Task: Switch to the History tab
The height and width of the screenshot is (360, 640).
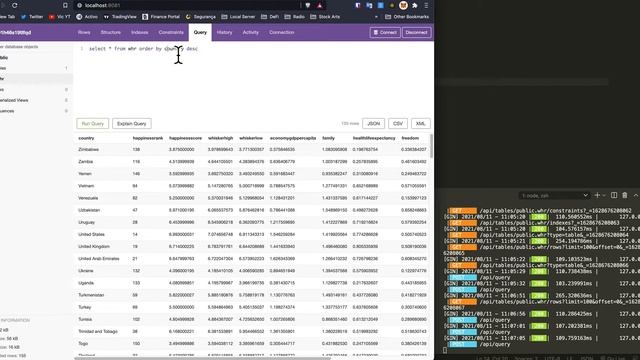Action: tap(224, 32)
